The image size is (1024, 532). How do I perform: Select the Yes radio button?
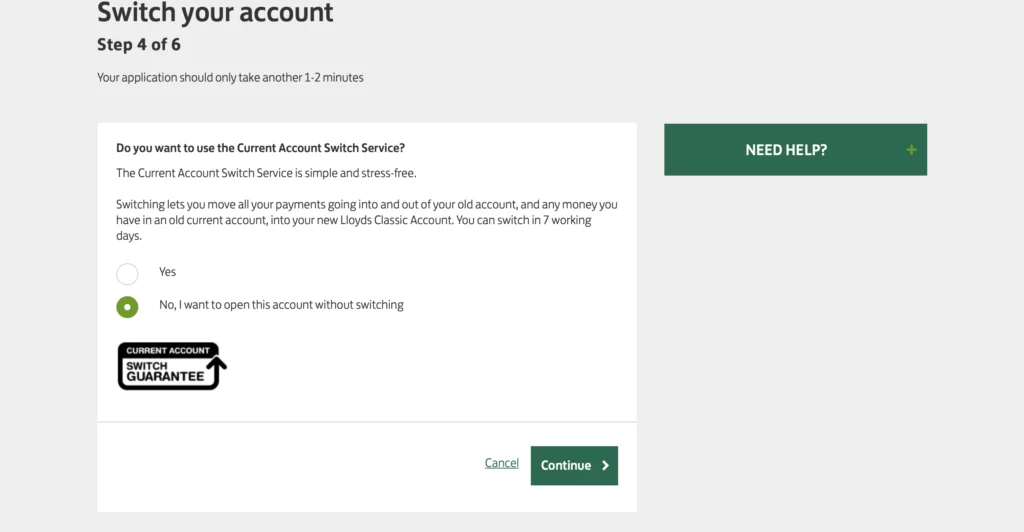coord(127,274)
